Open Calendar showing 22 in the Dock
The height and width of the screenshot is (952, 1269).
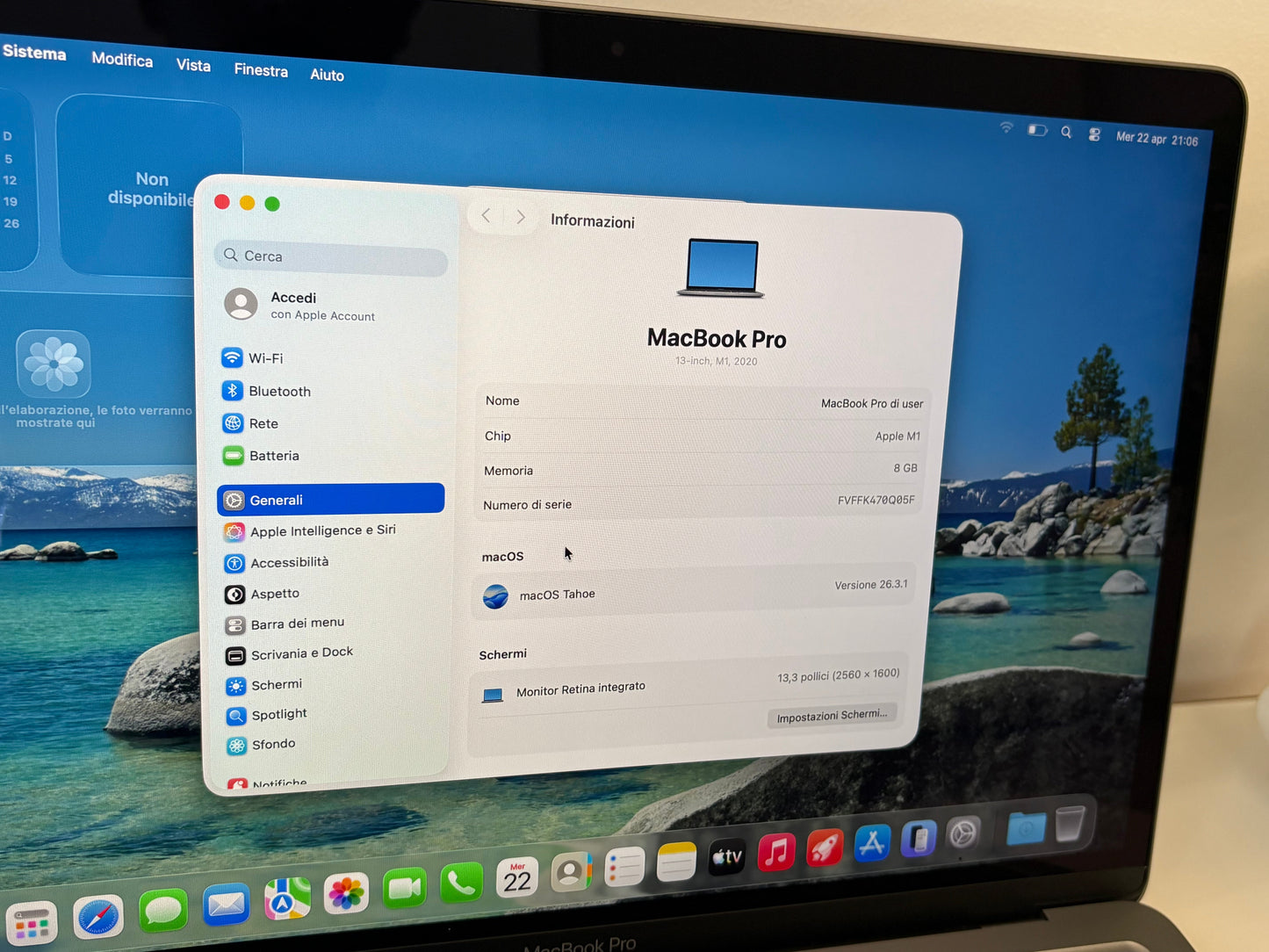[x=517, y=878]
